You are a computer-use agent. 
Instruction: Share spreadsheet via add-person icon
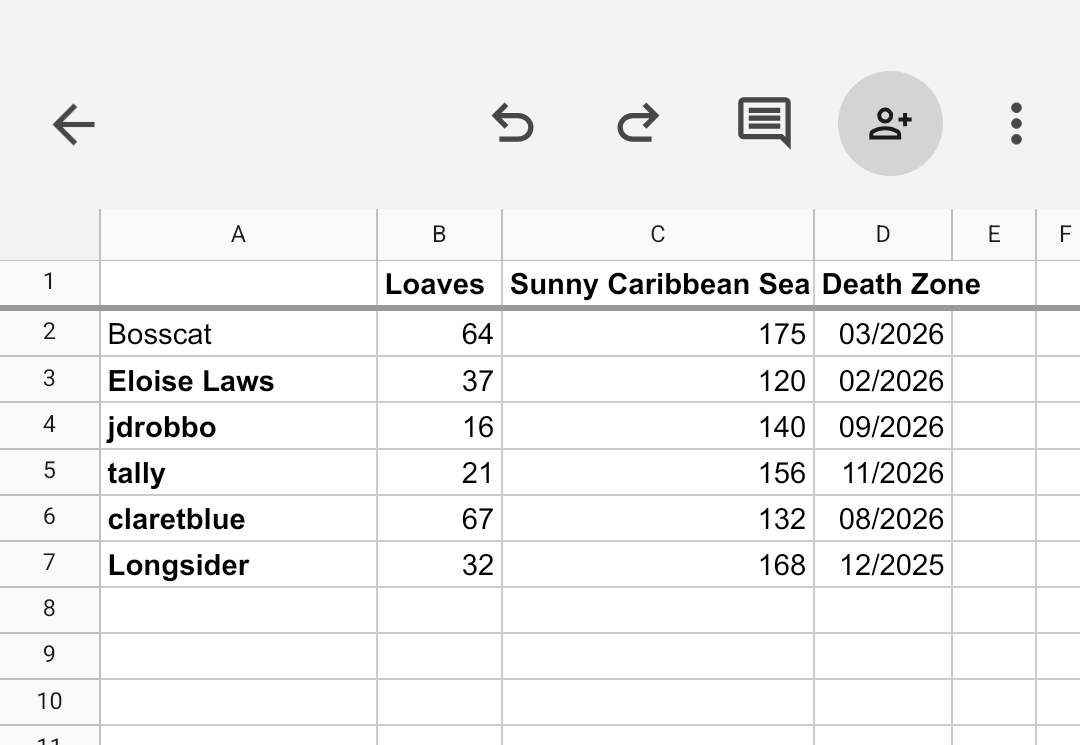coord(890,124)
